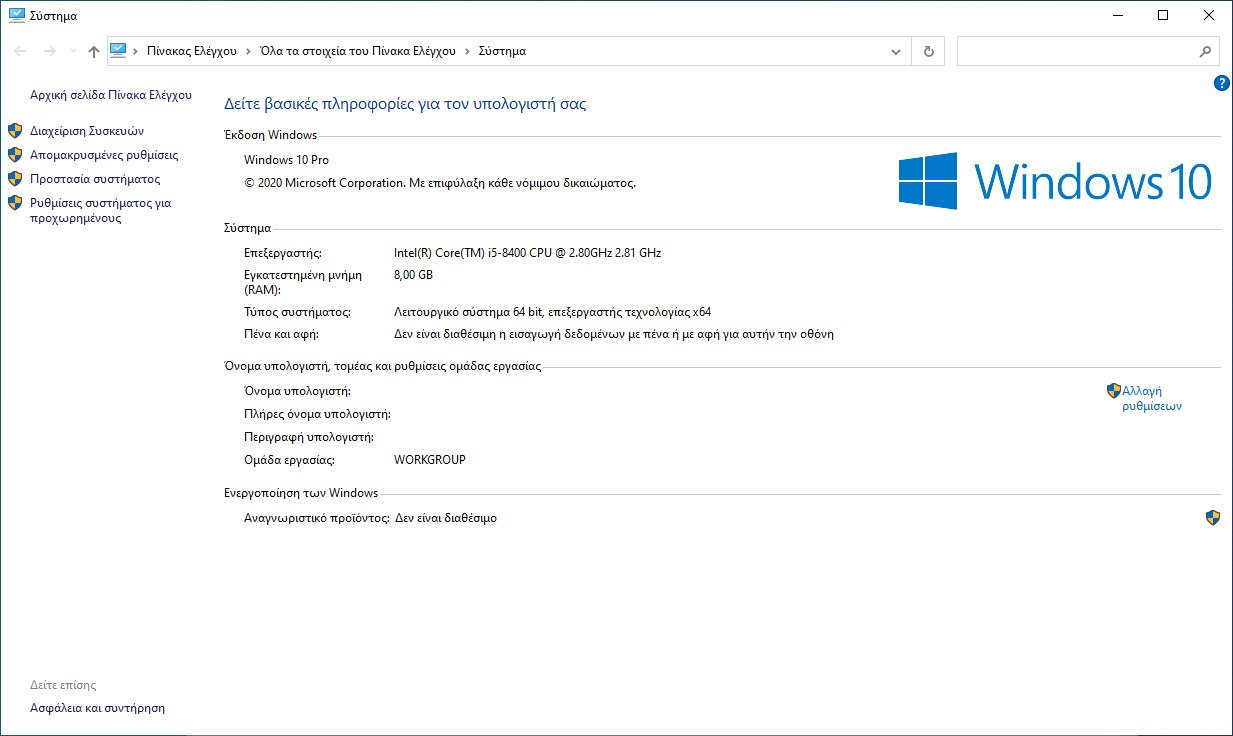
Task: Open Προστασία συστήματος link
Action: (95, 179)
